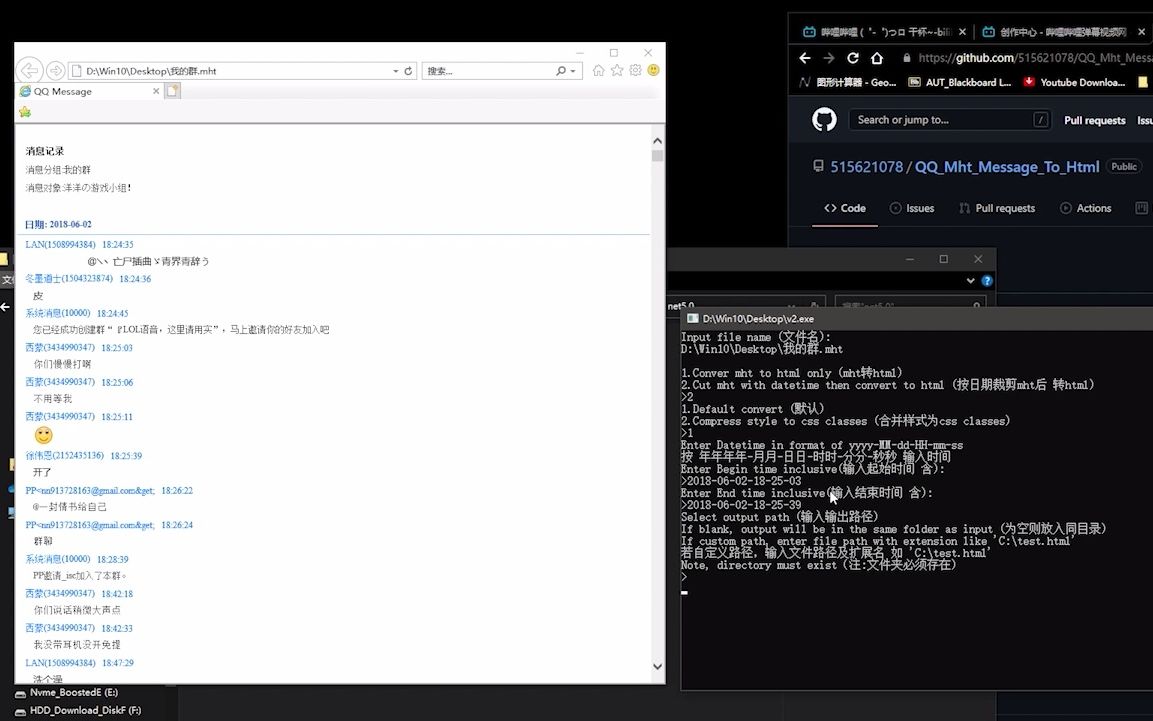Click the Youtube Downloader bookmark icon
The image size is (1153, 721).
click(1030, 82)
